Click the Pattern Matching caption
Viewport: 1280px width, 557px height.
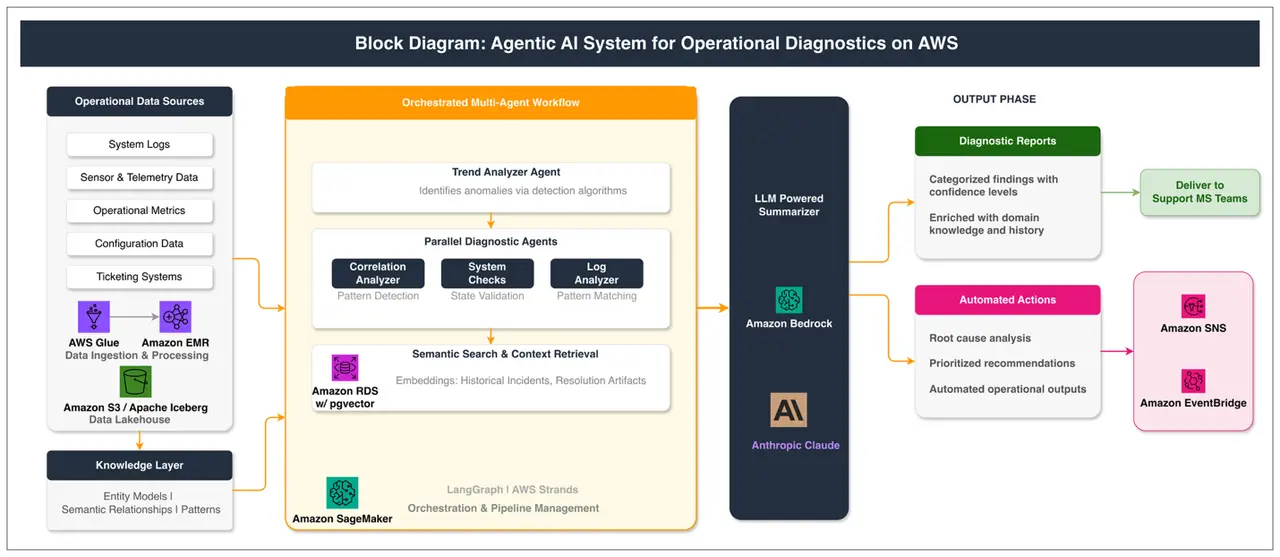[x=597, y=296]
